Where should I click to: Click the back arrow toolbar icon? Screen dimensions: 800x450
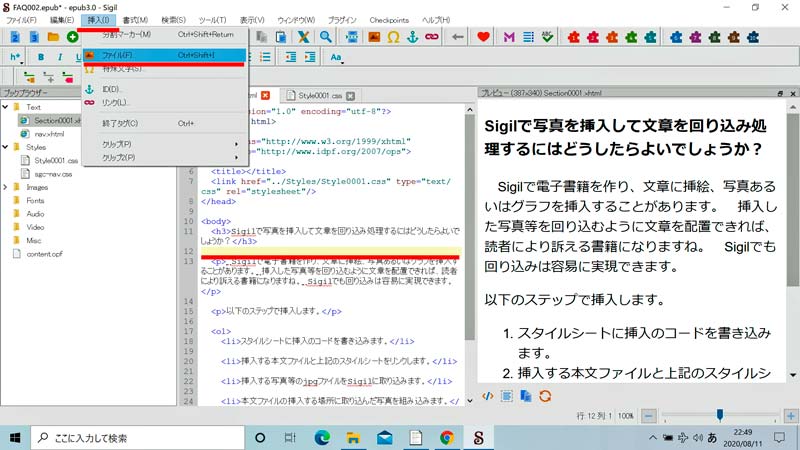point(458,37)
